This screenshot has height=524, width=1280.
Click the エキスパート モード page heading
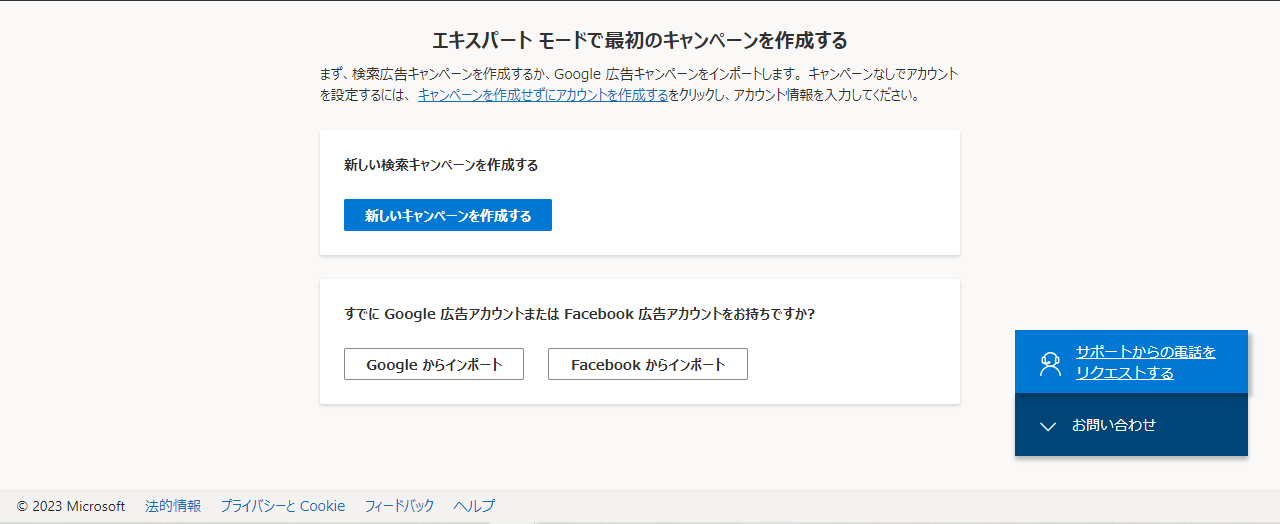tap(640, 40)
